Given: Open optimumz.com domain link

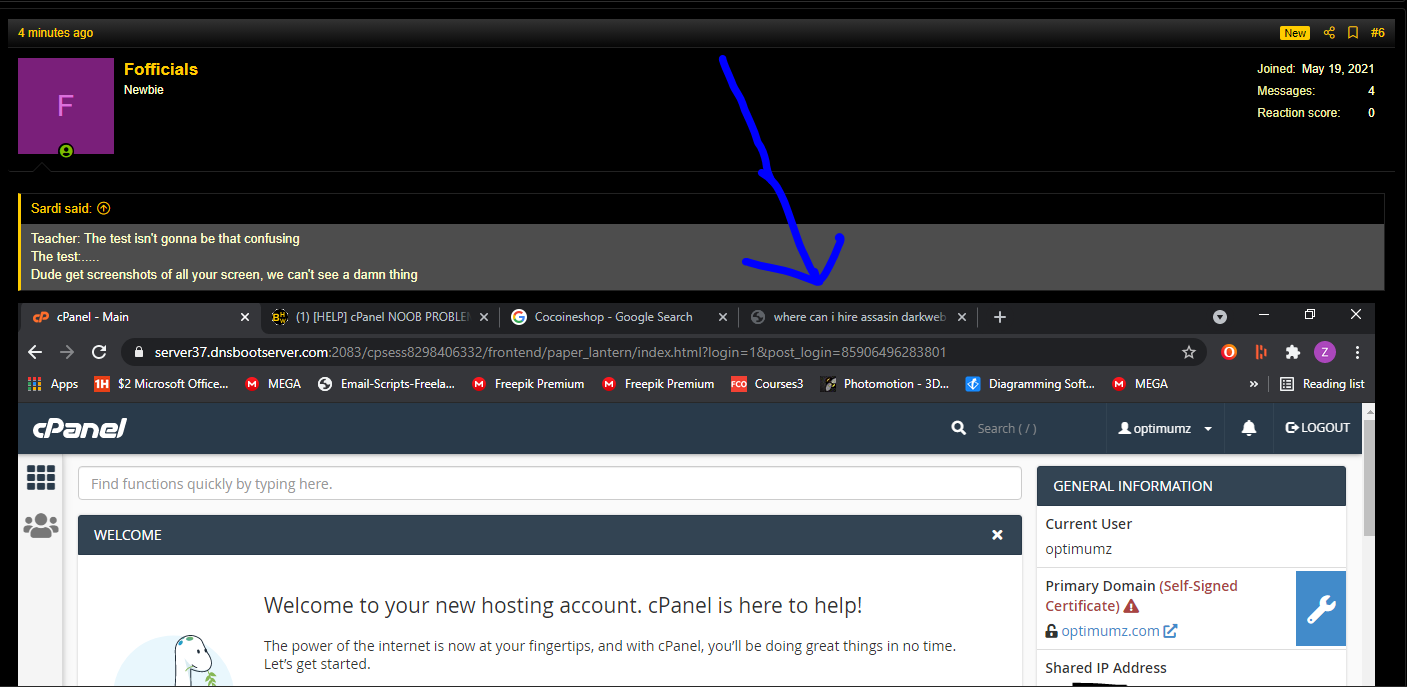Looking at the screenshot, I should pos(1119,631).
